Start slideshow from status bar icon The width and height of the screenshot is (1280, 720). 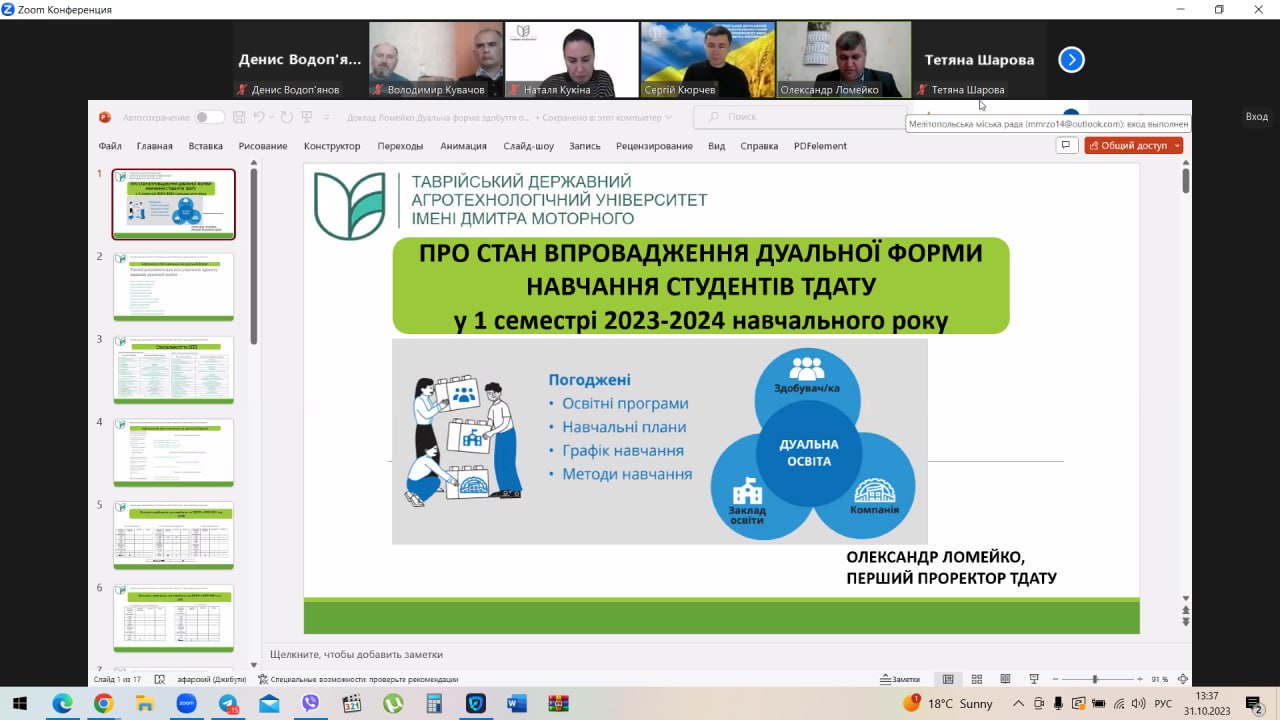click(1034, 679)
